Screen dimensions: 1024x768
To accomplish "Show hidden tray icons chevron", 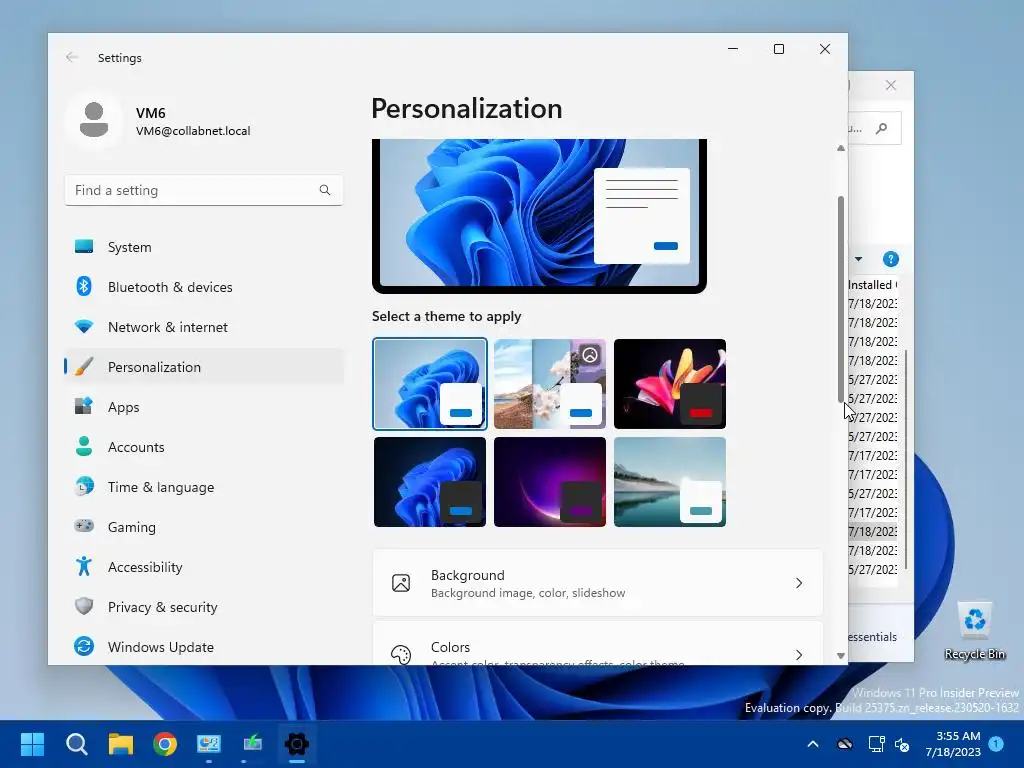I will (813, 744).
